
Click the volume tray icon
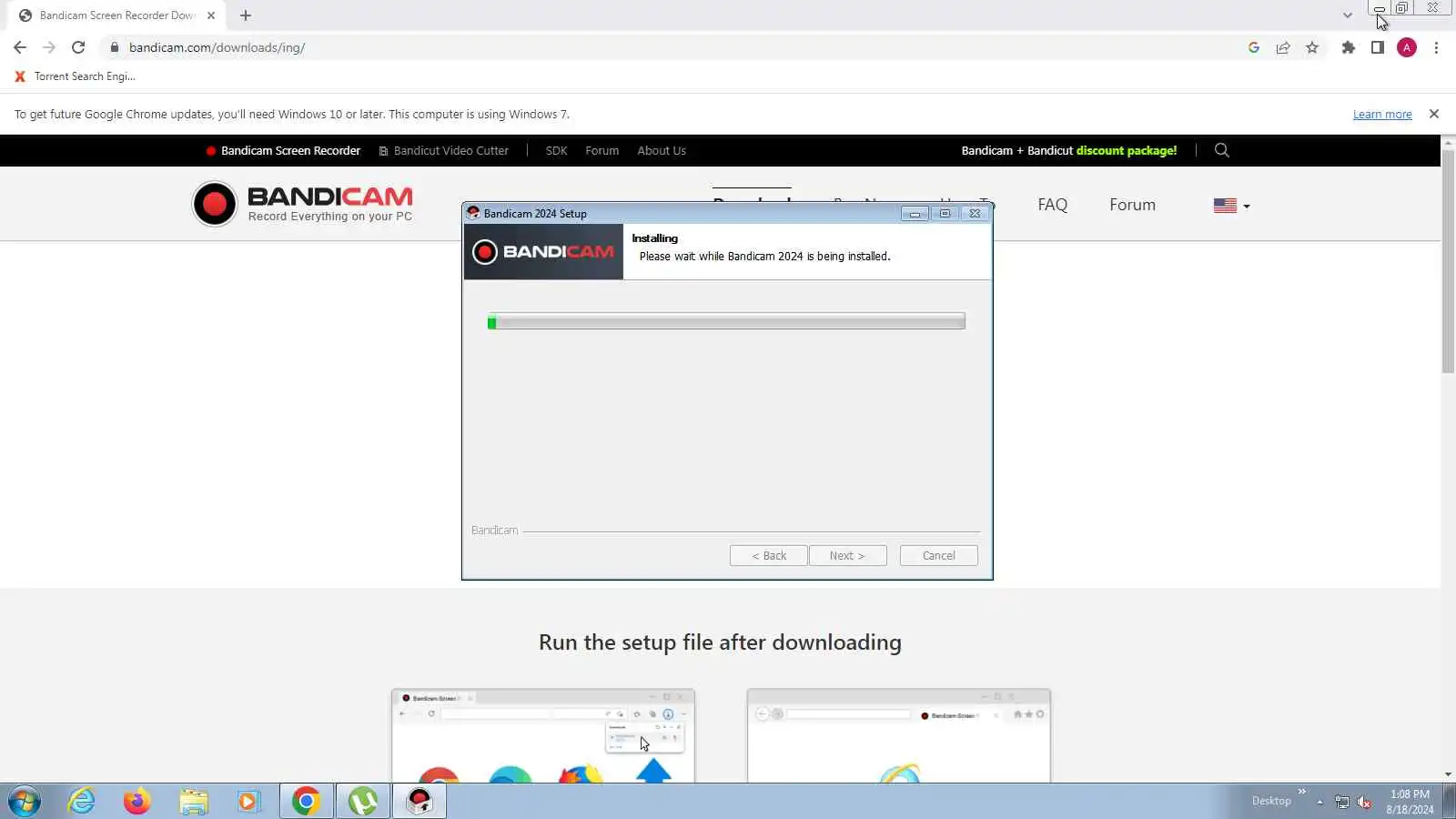click(x=1364, y=802)
